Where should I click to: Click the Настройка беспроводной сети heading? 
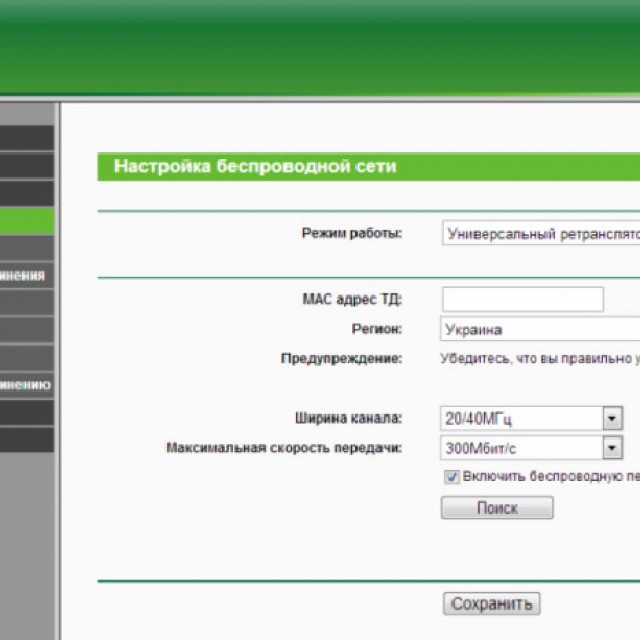click(x=255, y=166)
